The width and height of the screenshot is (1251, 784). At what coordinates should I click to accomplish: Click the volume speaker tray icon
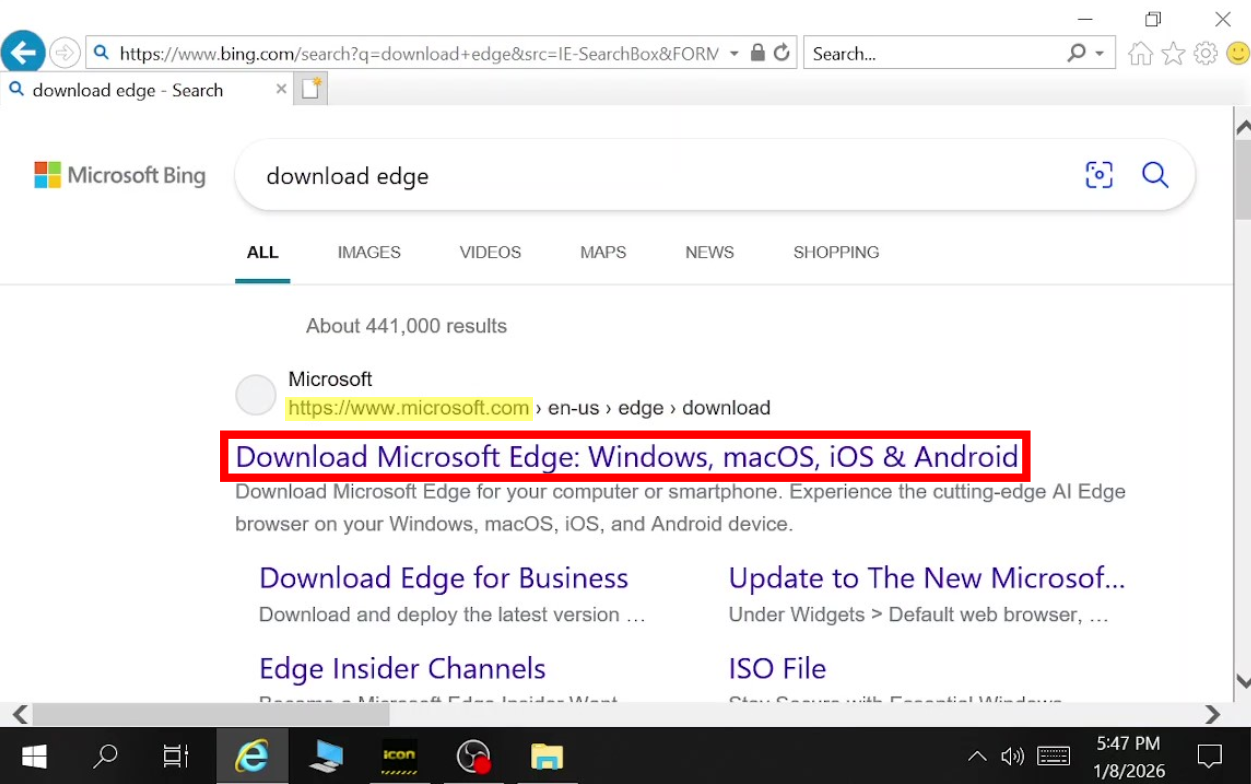pos(1012,756)
